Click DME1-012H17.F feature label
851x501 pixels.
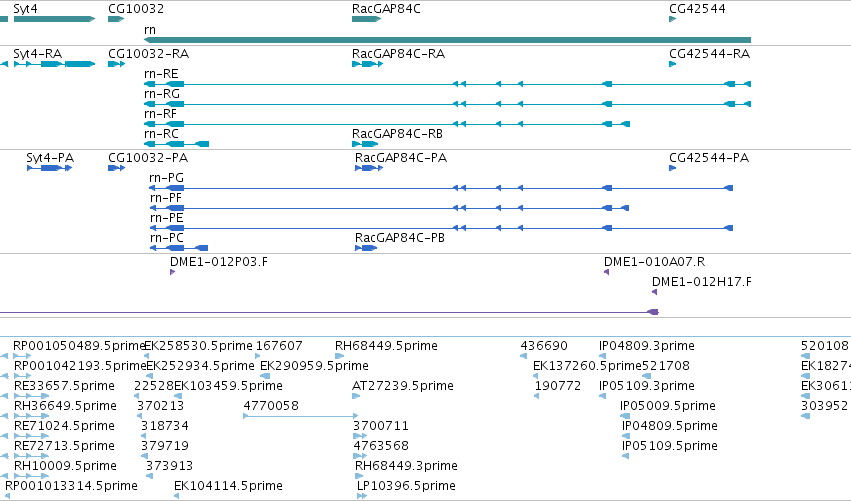702,282
